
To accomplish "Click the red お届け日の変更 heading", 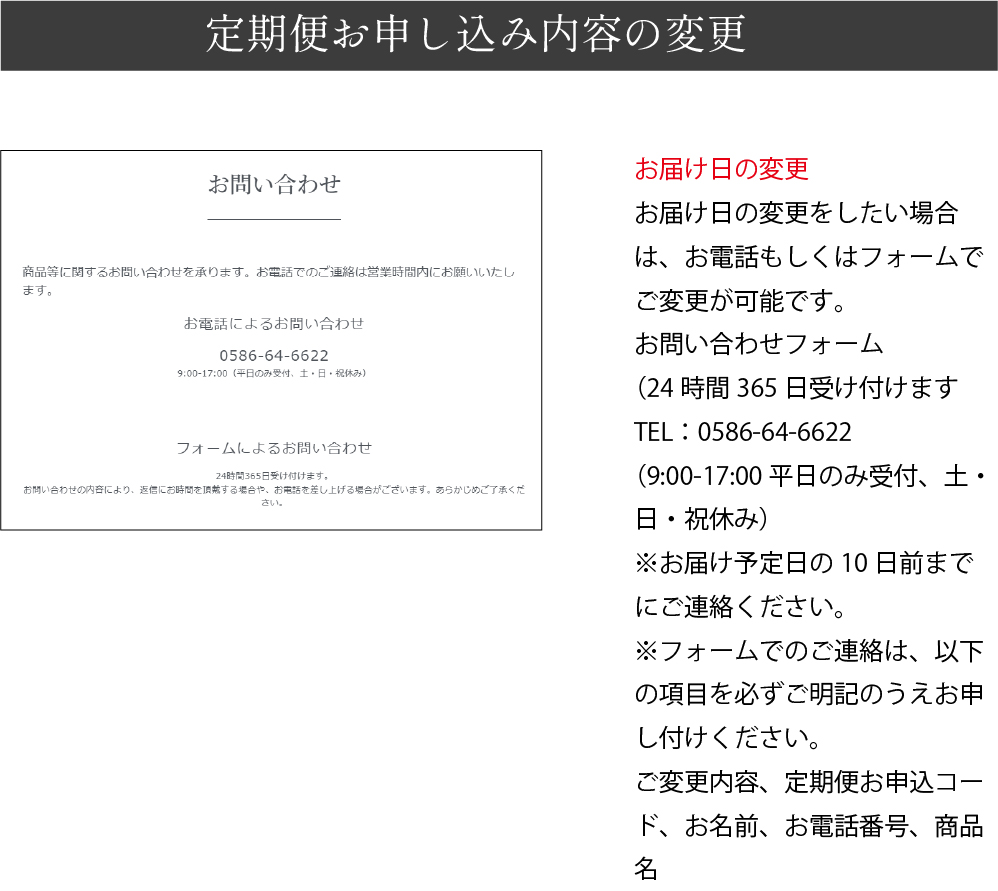I will click(x=721, y=169).
